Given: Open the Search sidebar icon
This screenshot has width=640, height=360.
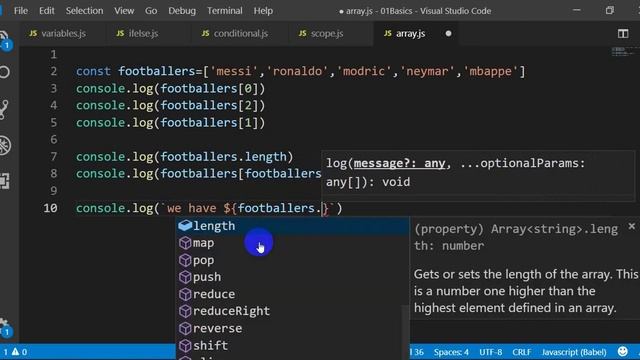Looking at the screenshot, I should pos(4,73).
